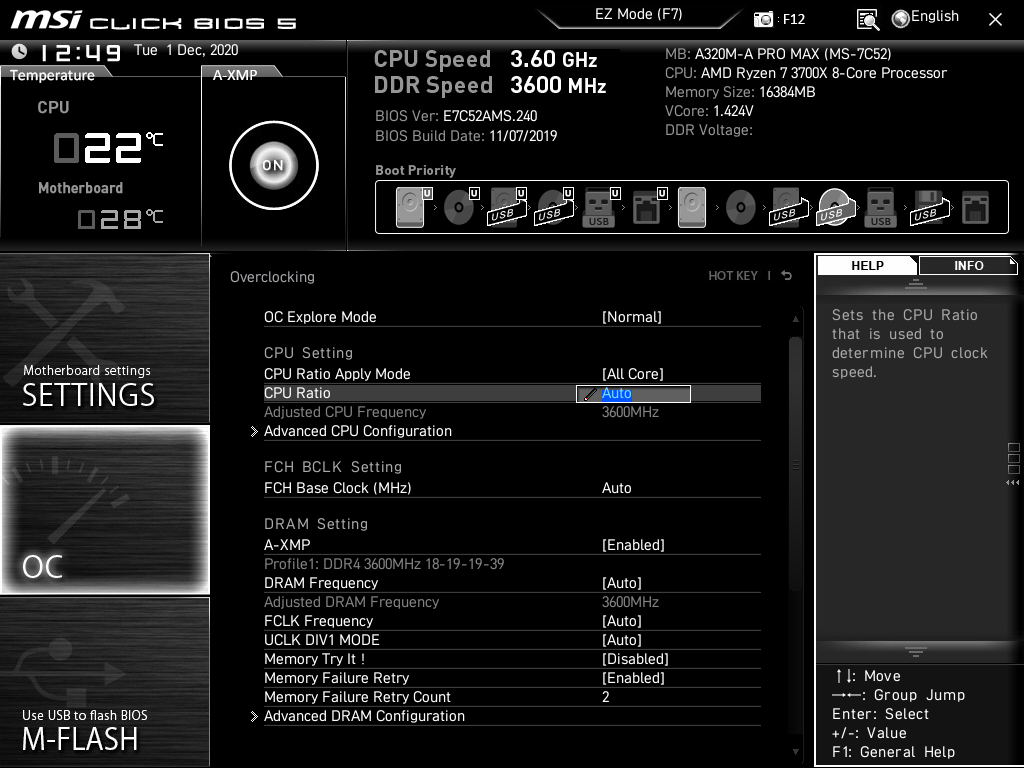Select the legacy USB key boot device
The image size is (1024, 768).
coord(880,207)
